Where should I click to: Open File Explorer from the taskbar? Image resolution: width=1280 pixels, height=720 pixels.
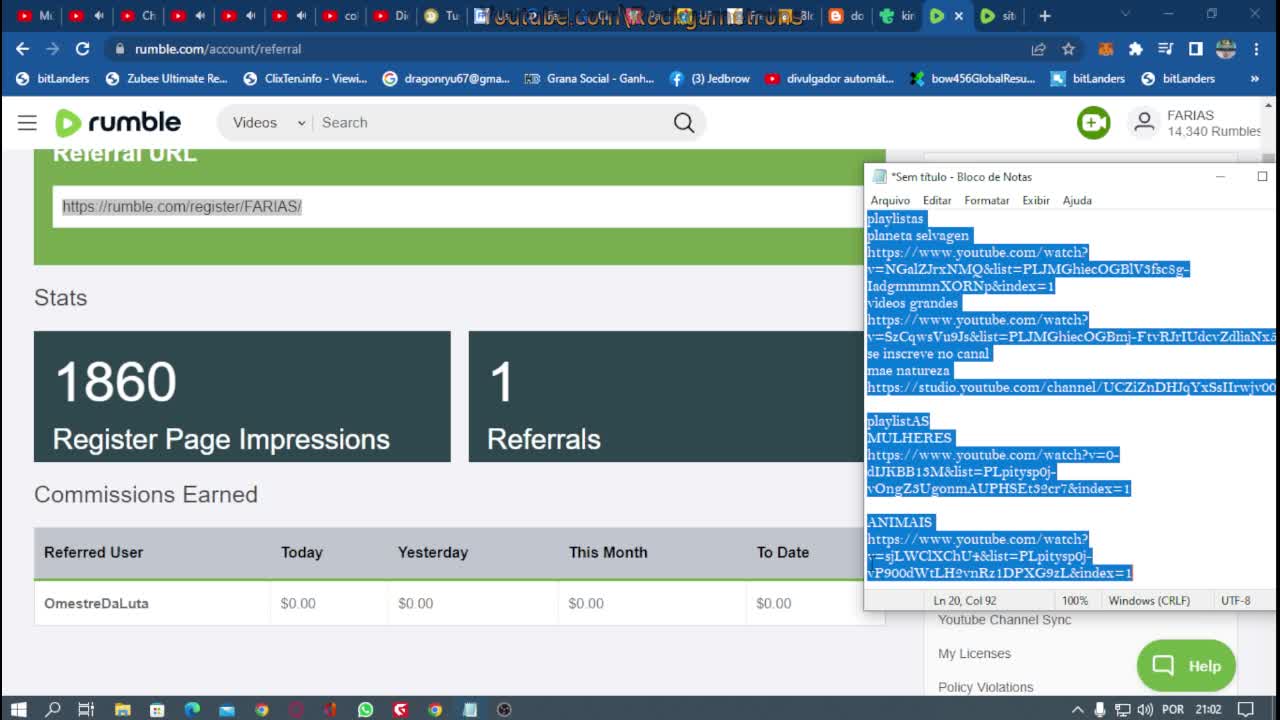[122, 709]
